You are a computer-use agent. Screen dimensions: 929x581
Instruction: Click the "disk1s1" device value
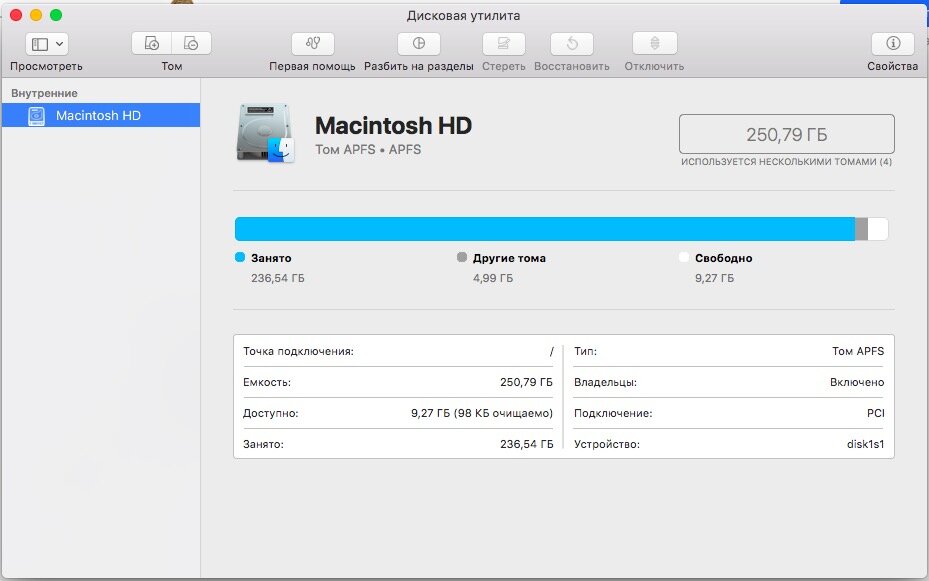click(x=865, y=444)
